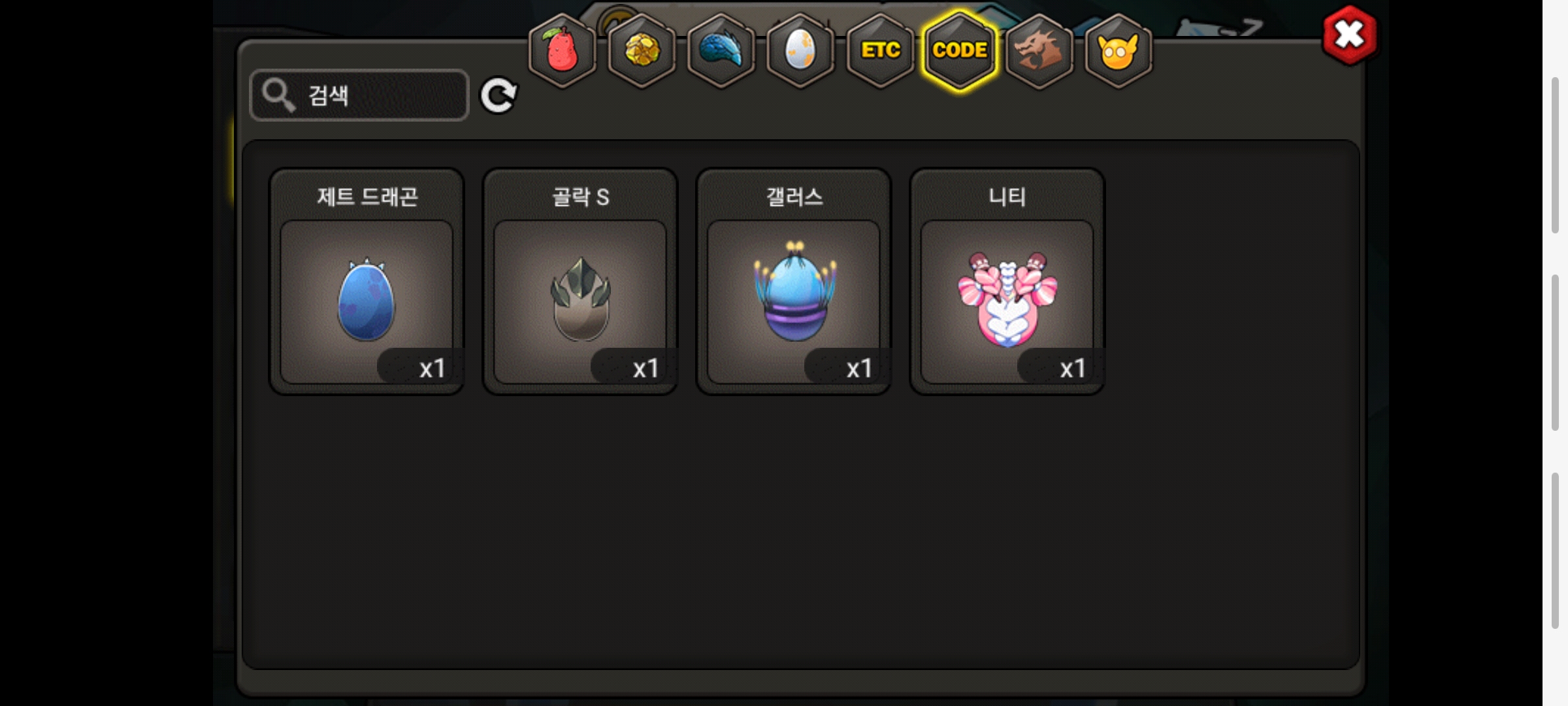Click the x1 count on 갤러스 card
The width and height of the screenshot is (1568, 706).
(x=859, y=369)
